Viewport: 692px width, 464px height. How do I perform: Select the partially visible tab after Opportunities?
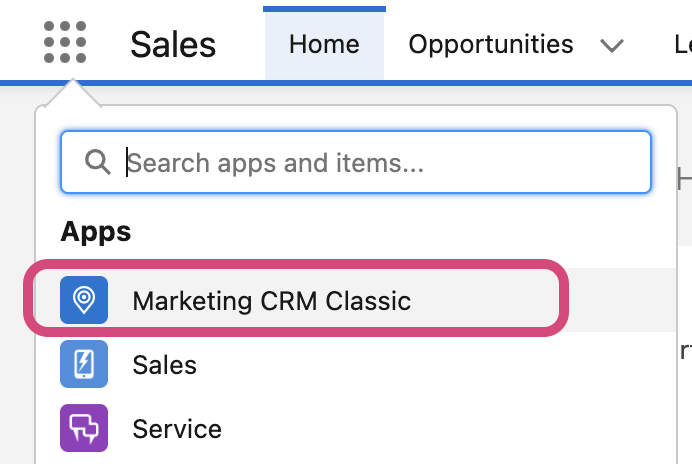point(683,44)
